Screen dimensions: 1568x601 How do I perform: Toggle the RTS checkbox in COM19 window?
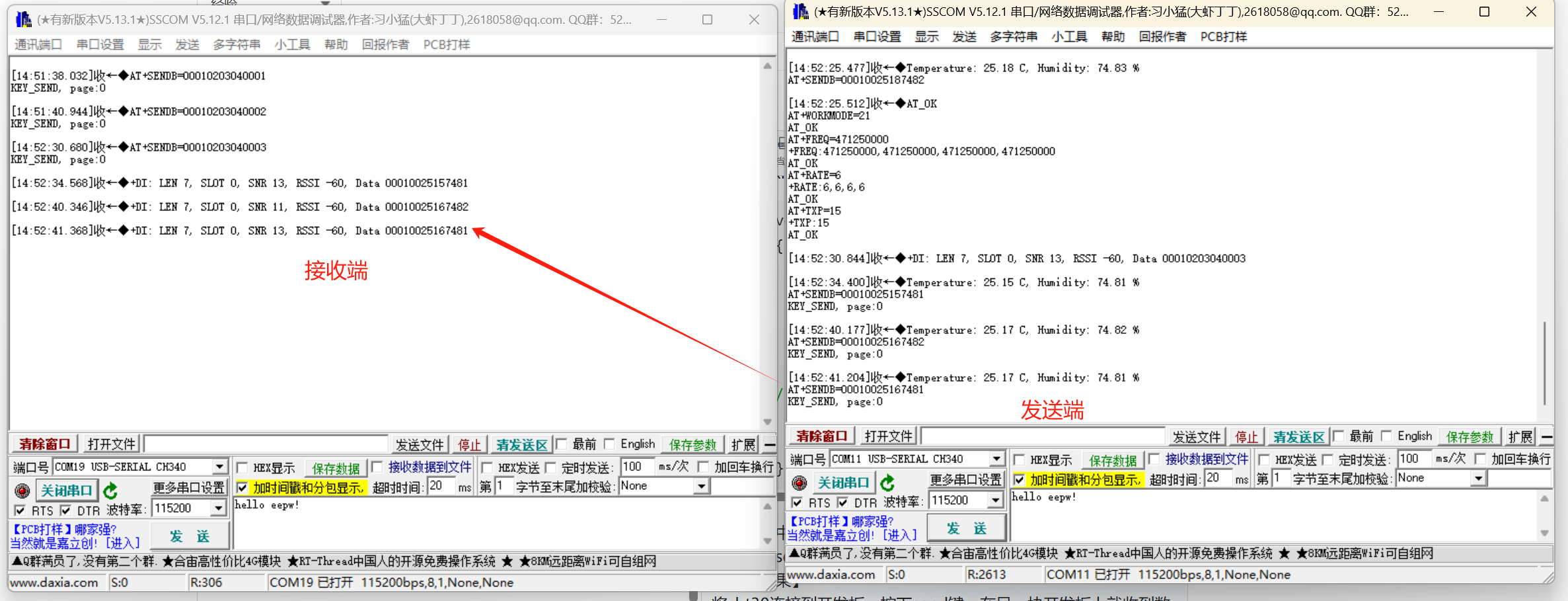coord(20,510)
